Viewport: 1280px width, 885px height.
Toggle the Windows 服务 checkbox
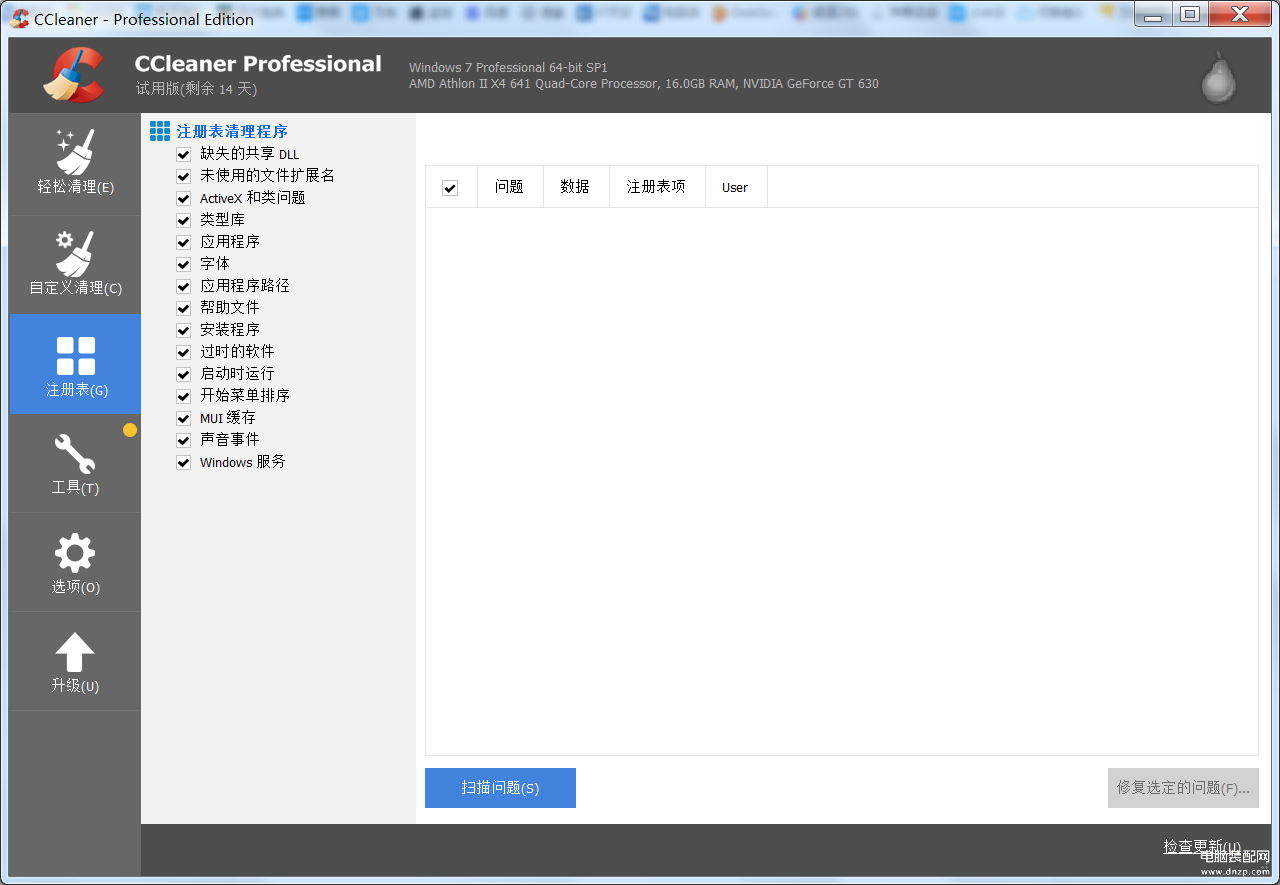pyautogui.click(x=183, y=462)
